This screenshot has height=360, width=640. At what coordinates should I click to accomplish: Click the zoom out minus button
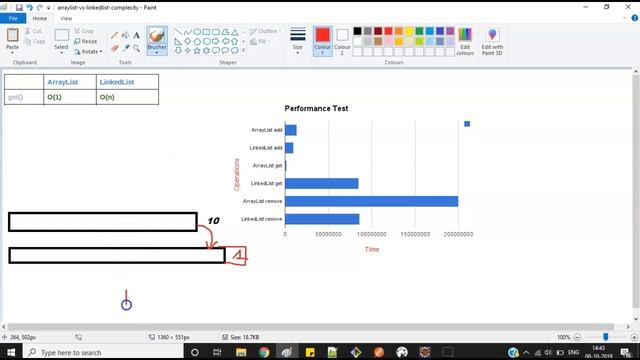[x=577, y=337]
